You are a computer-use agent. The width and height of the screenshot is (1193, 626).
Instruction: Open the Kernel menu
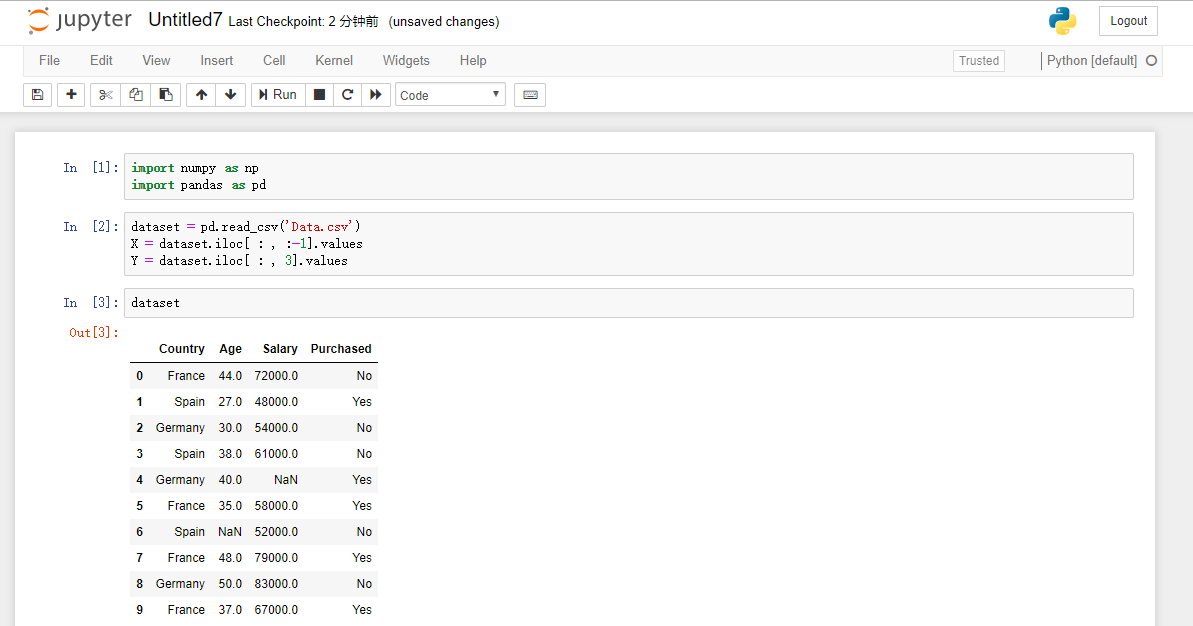click(x=334, y=61)
